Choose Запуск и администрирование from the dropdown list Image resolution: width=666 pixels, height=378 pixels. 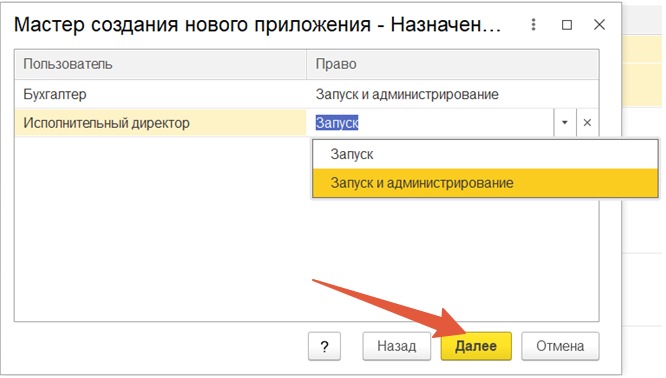pos(485,183)
